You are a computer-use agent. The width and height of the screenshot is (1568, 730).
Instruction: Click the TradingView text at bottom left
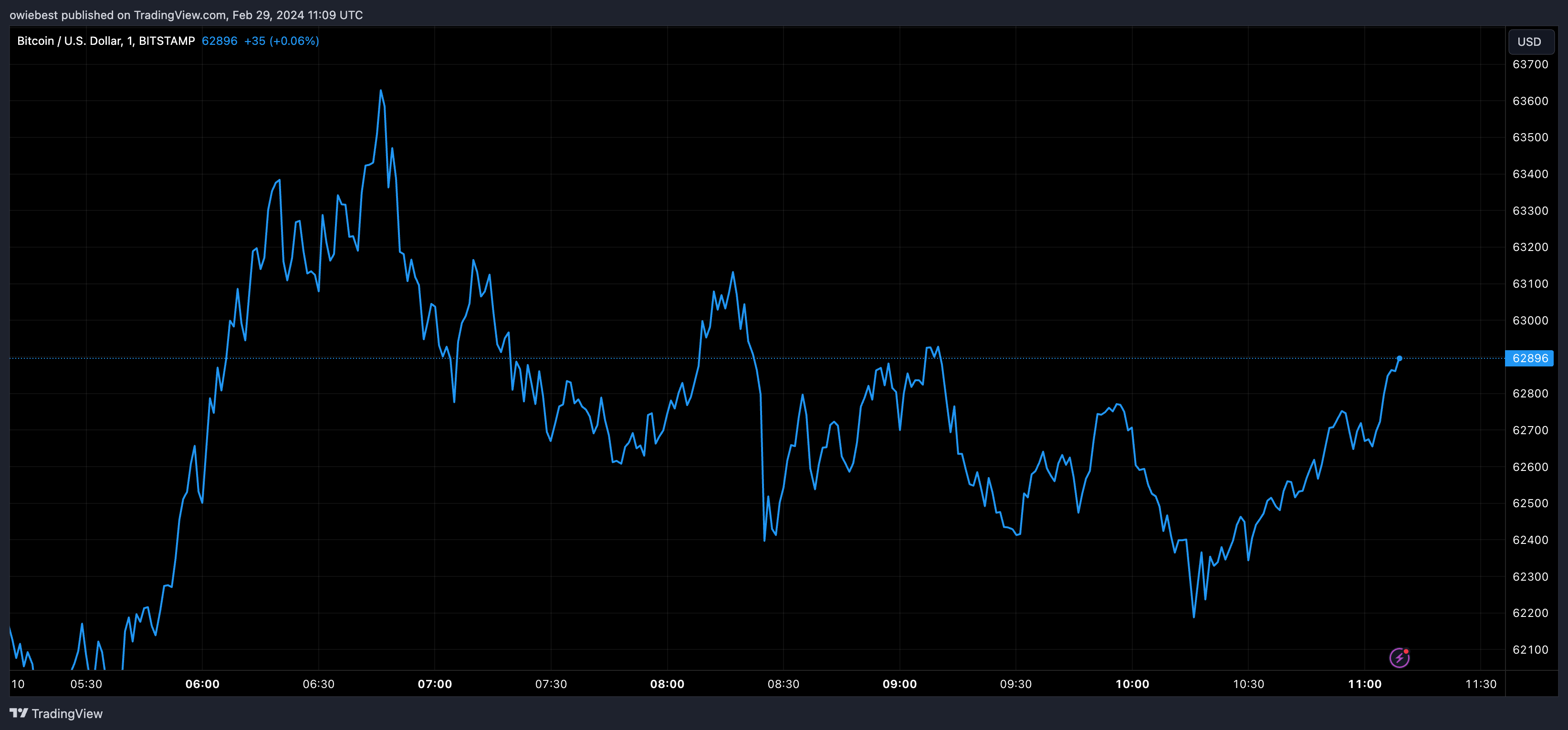coord(67,714)
